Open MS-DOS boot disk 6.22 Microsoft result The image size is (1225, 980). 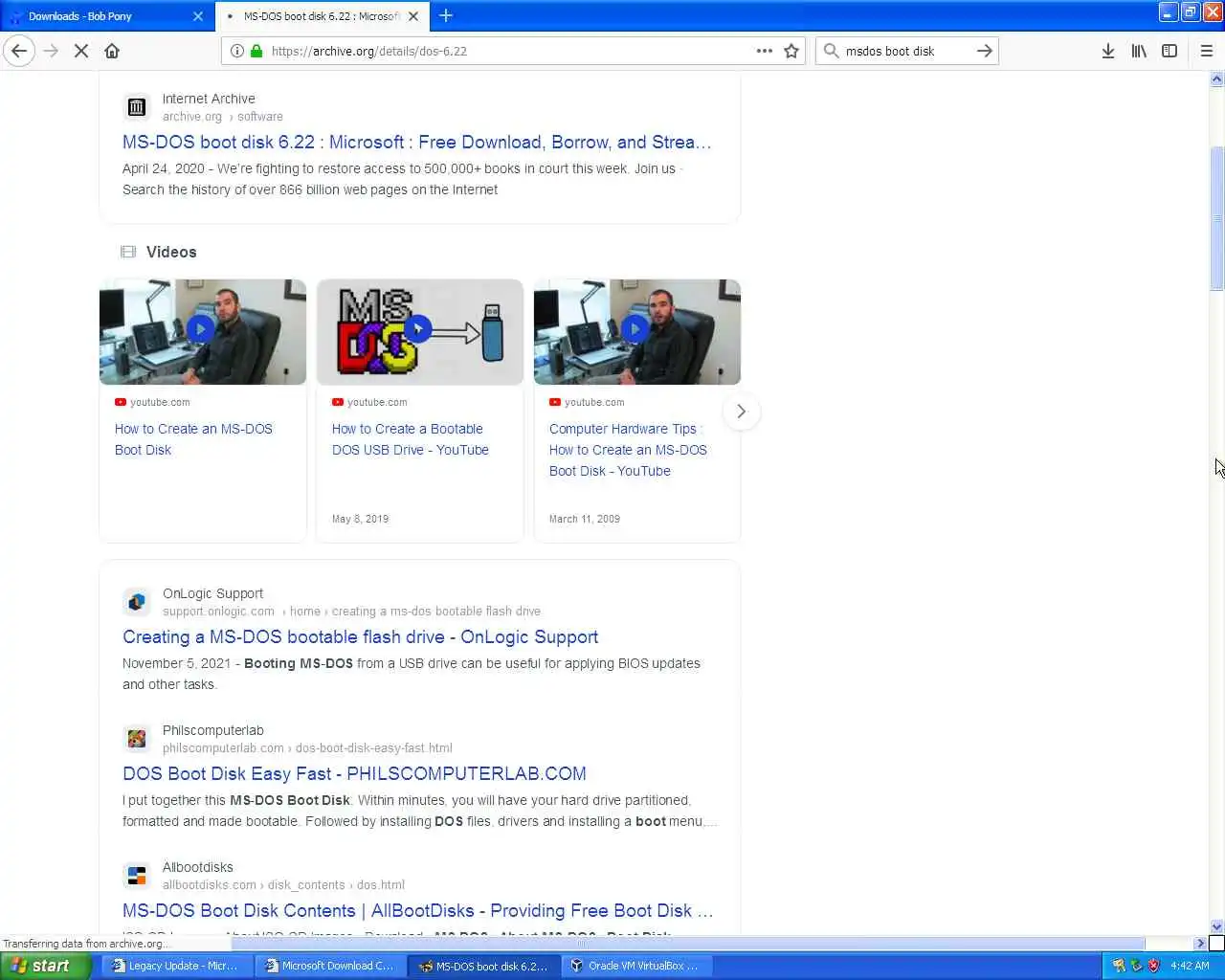(416, 142)
